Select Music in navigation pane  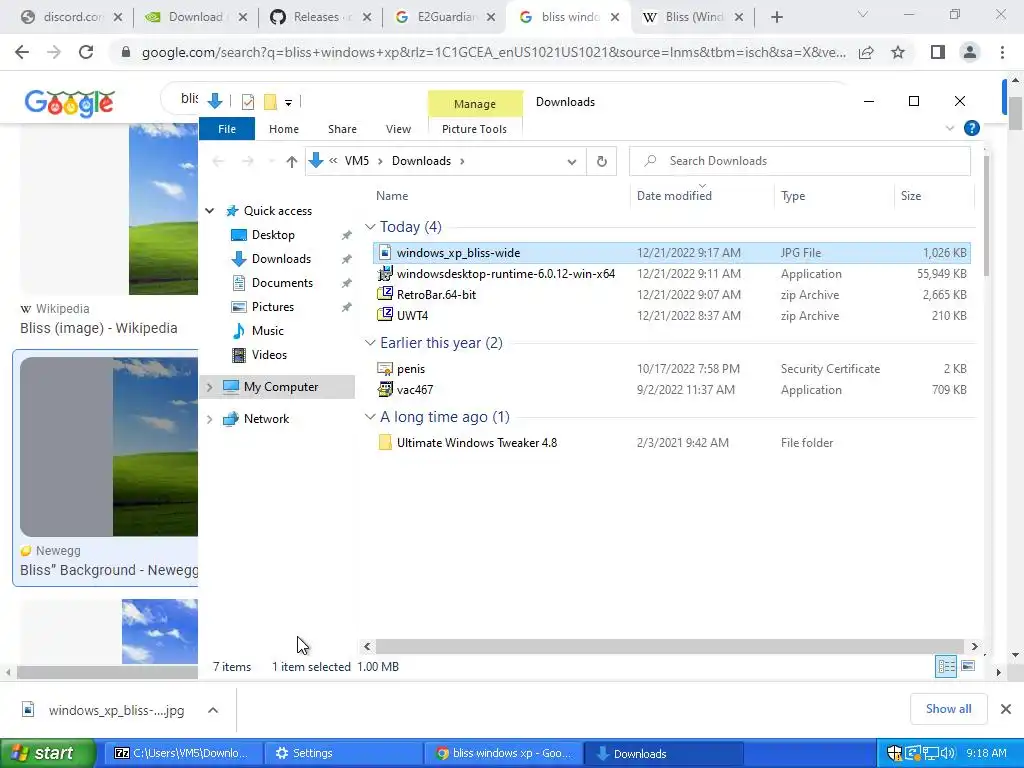[x=267, y=330]
